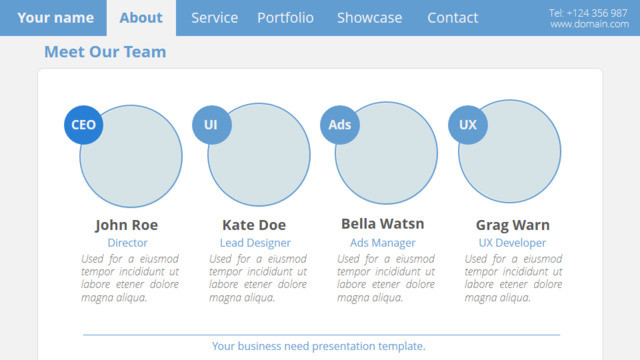Open Kate Doe's profile photo circle
Viewport: 640px width, 360px height.
coord(259,155)
